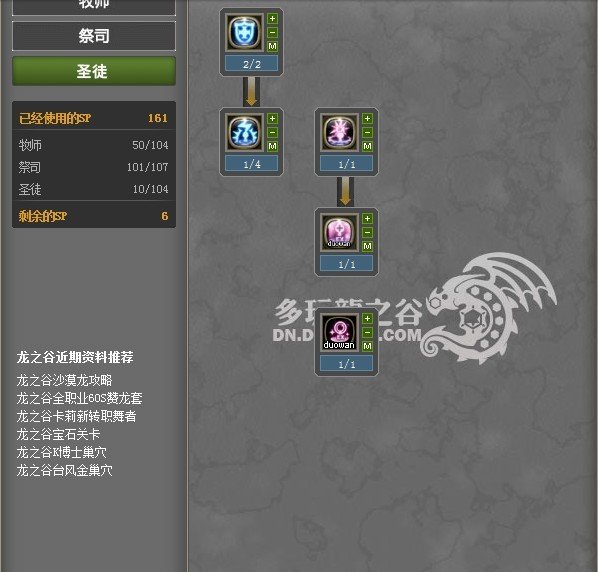Add a point to the 1/4 lightning skill
The width and height of the screenshot is (598, 572).
272,119
